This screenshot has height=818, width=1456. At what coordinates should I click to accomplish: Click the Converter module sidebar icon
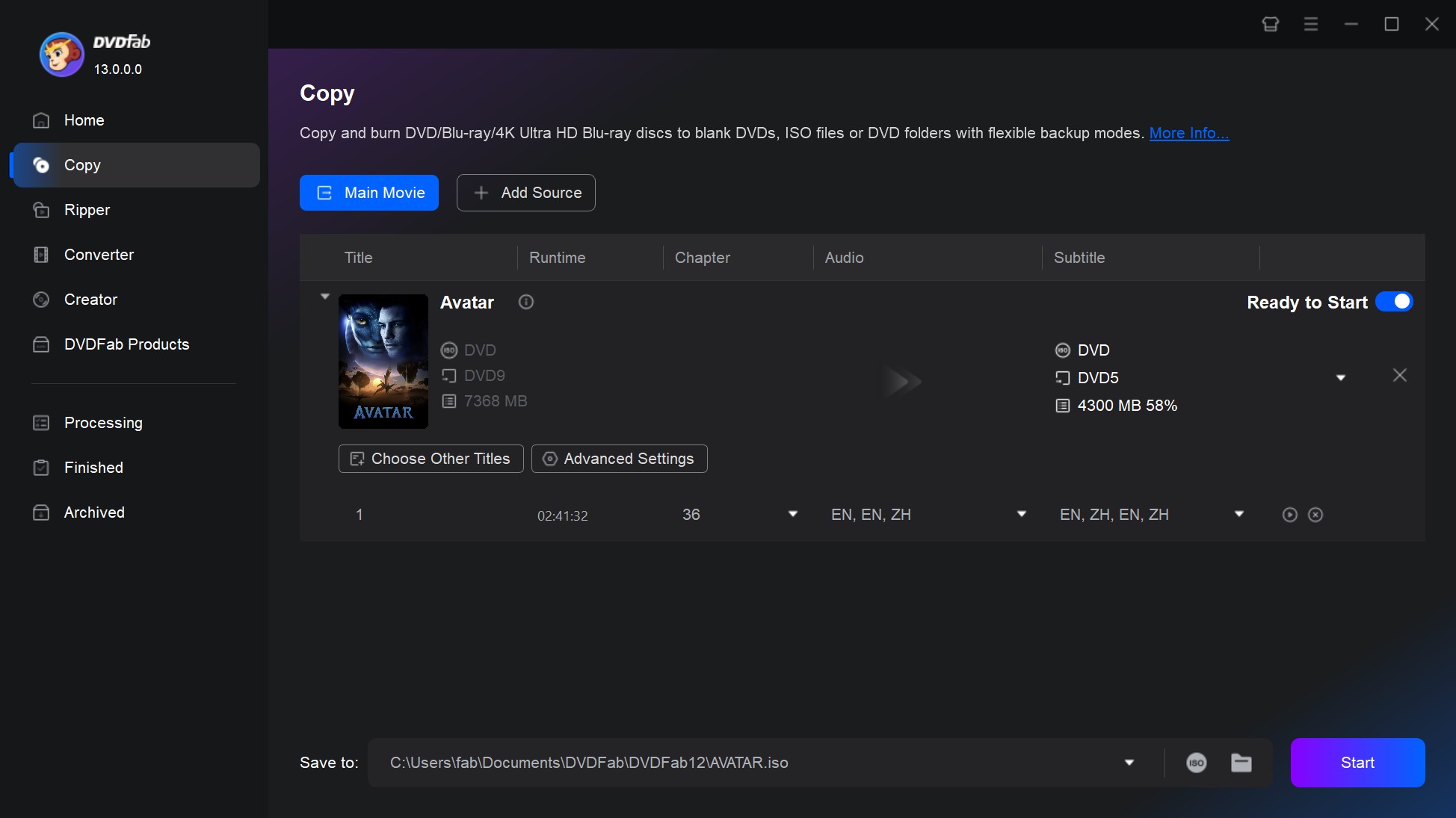[41, 255]
